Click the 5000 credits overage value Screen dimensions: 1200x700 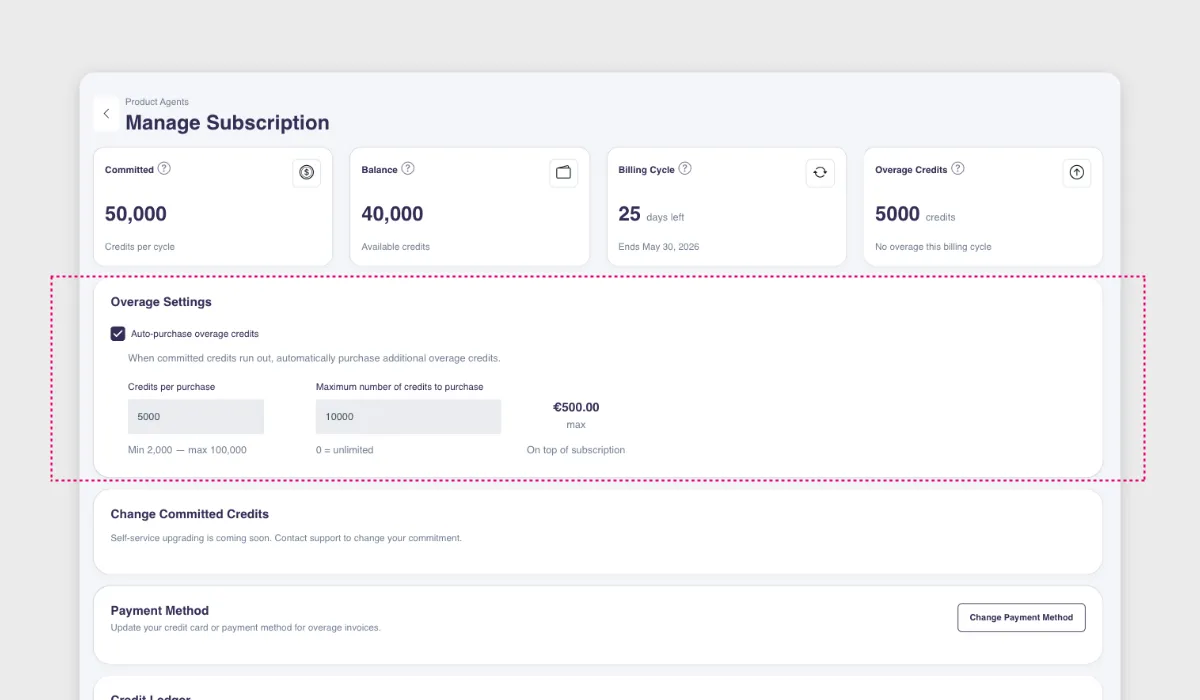tap(915, 214)
